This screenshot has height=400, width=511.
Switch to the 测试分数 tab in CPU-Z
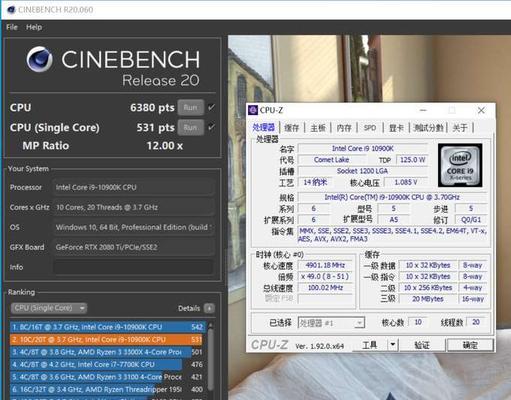click(428, 128)
